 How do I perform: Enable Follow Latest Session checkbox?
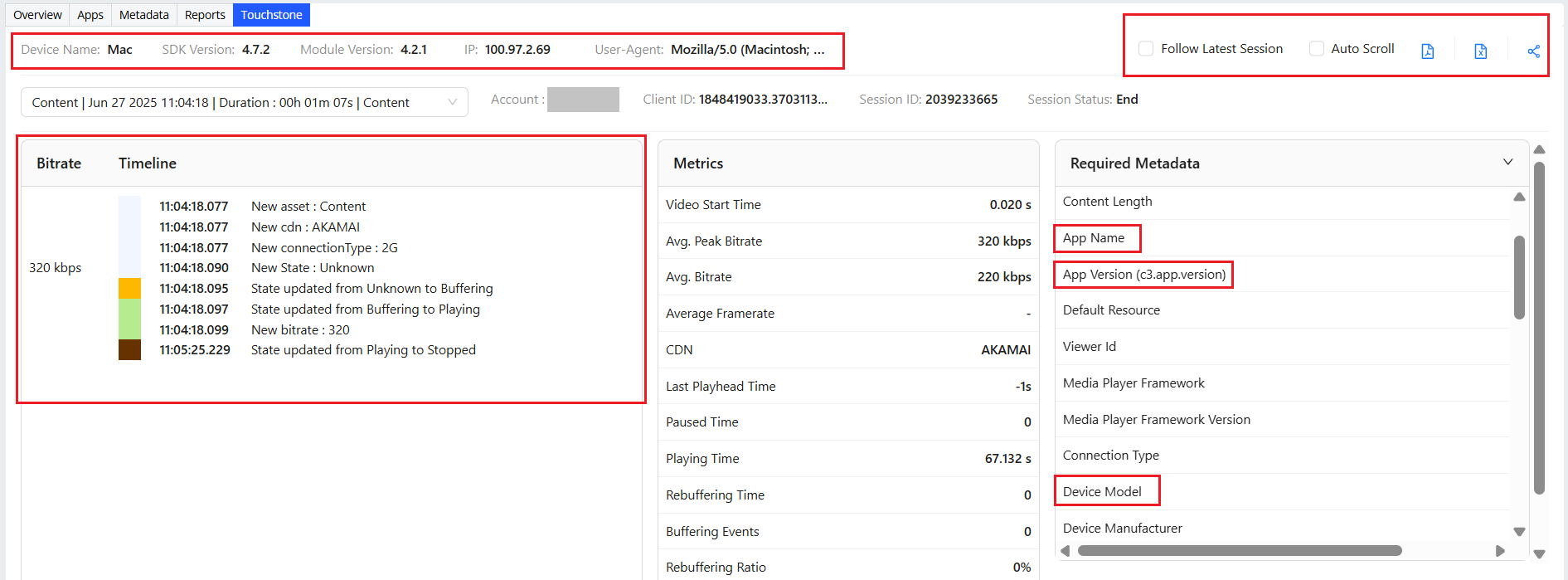point(1146,49)
